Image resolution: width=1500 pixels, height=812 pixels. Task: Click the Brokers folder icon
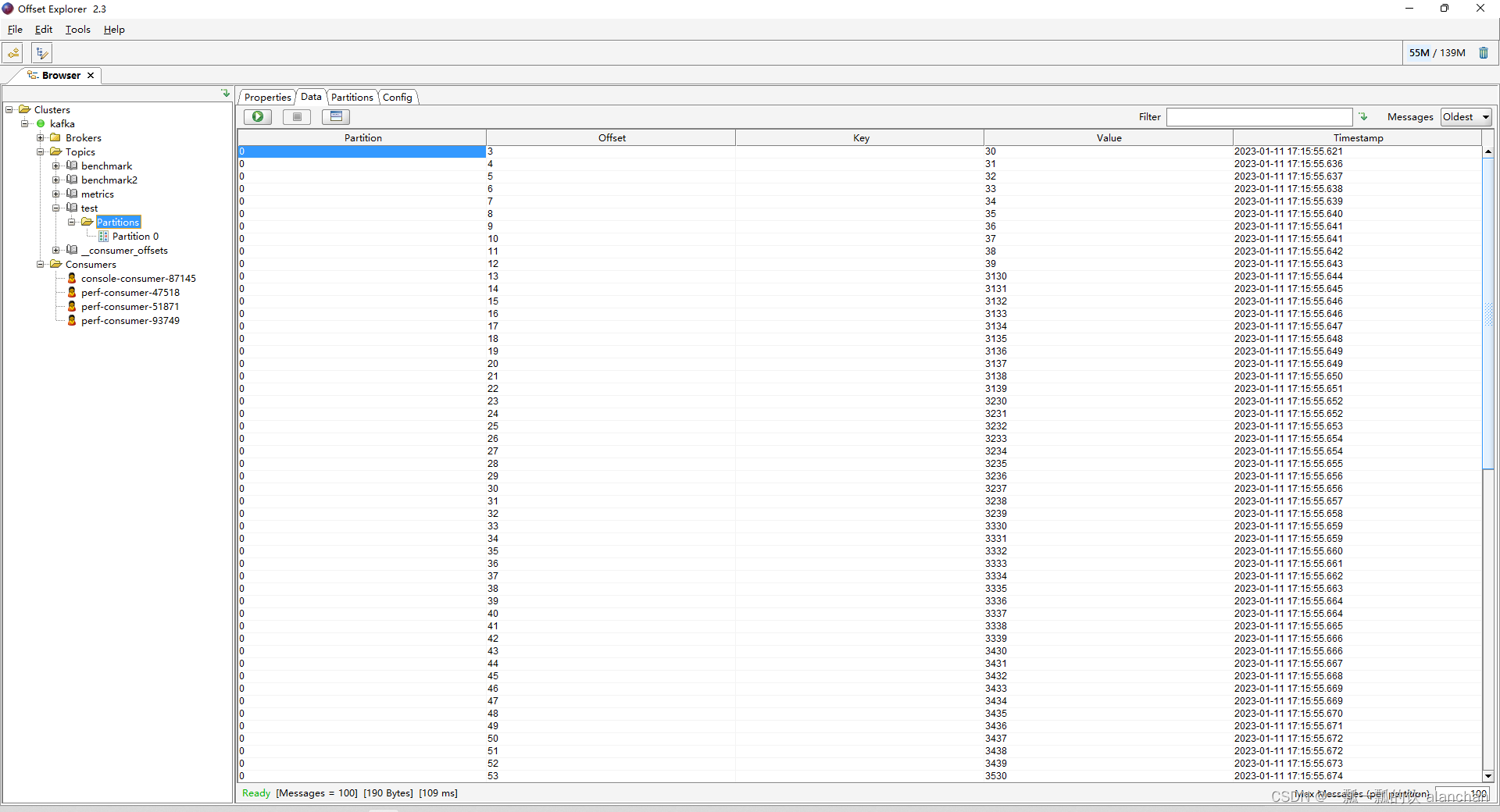[x=55, y=138]
